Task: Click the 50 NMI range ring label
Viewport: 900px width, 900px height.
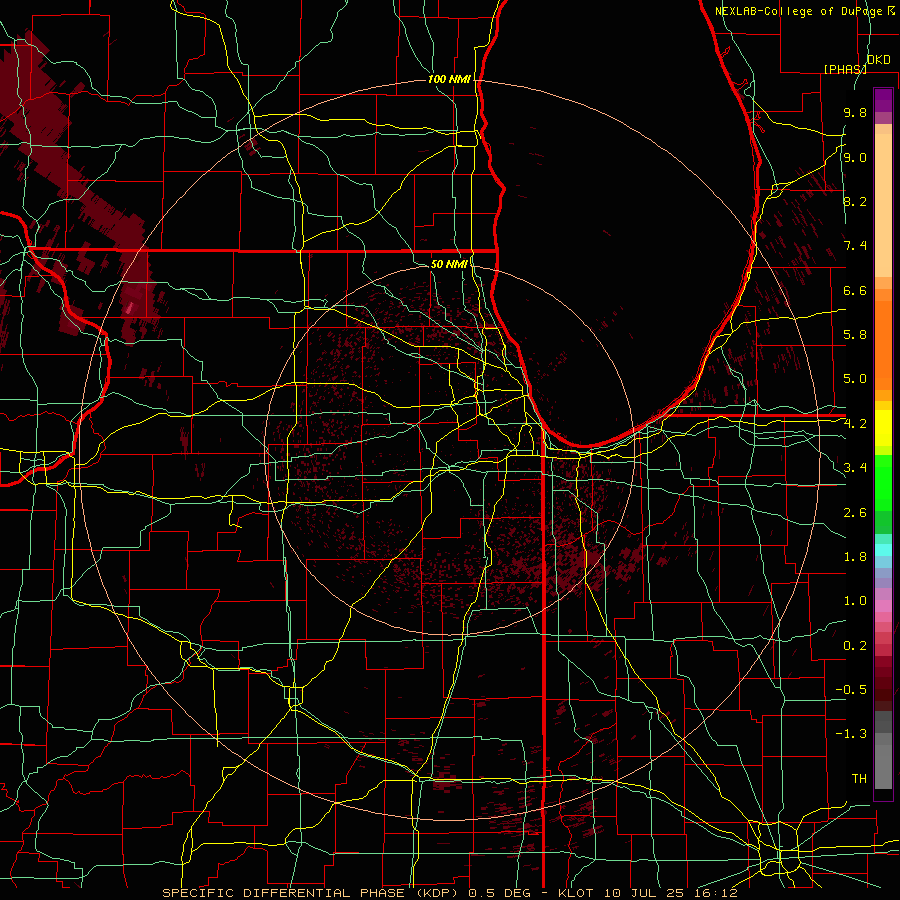Action: pyautogui.click(x=449, y=264)
